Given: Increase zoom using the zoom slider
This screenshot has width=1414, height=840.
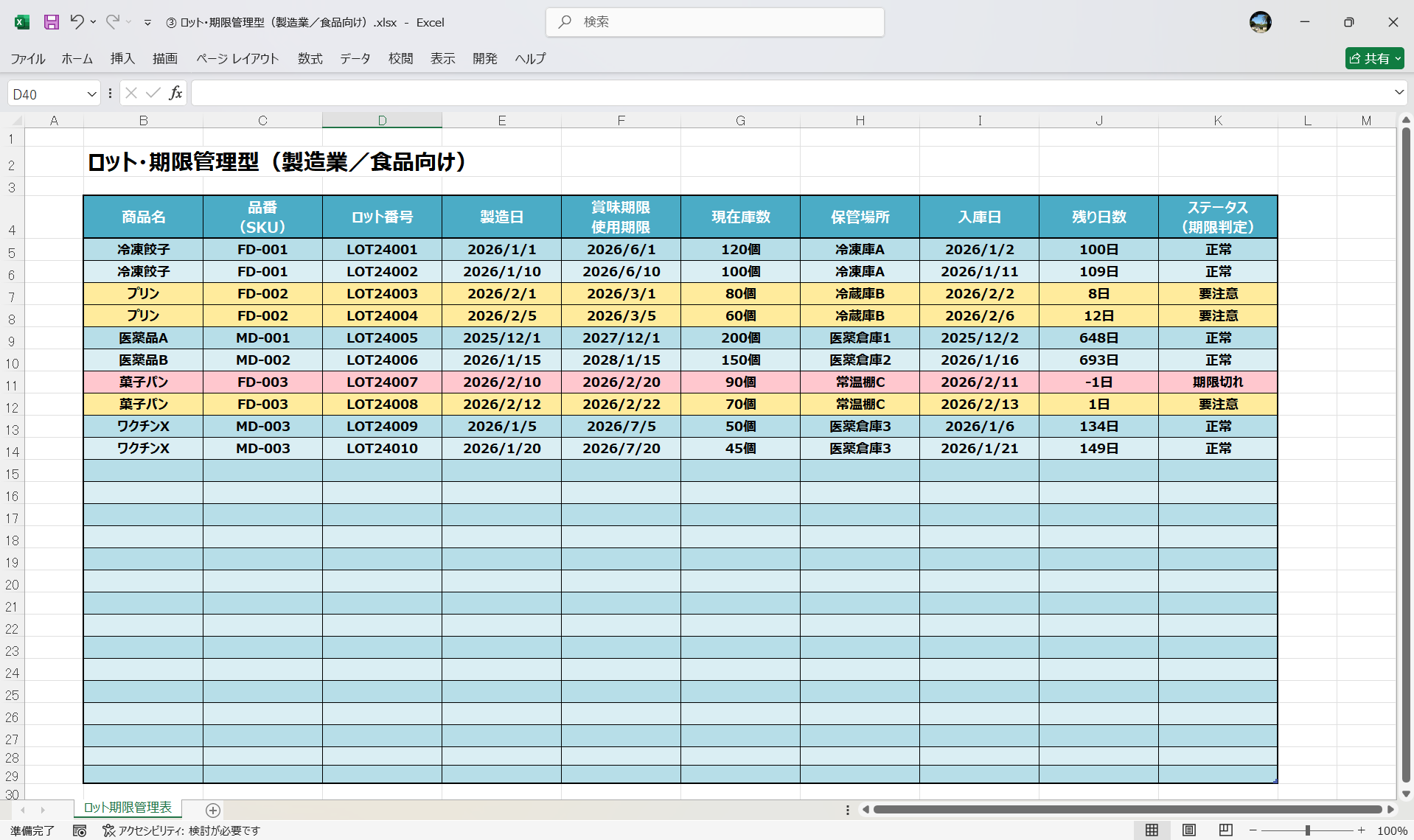Looking at the screenshot, I should coord(1362,830).
